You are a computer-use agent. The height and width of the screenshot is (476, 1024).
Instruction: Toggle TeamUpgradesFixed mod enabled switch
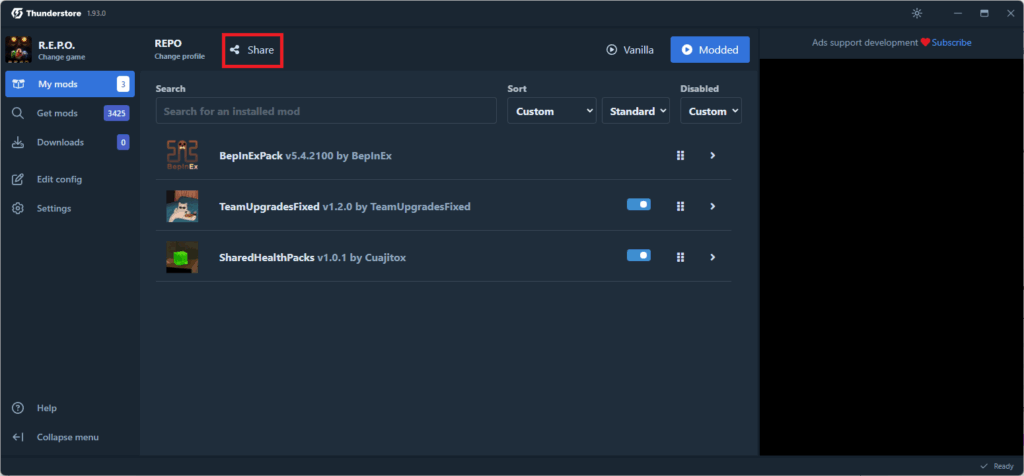639,204
